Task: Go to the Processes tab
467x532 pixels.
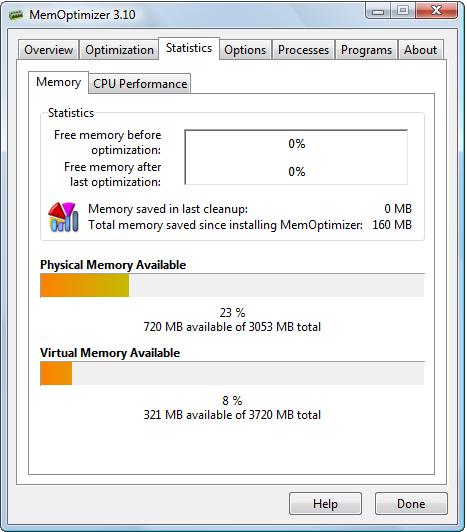Action: [x=303, y=50]
